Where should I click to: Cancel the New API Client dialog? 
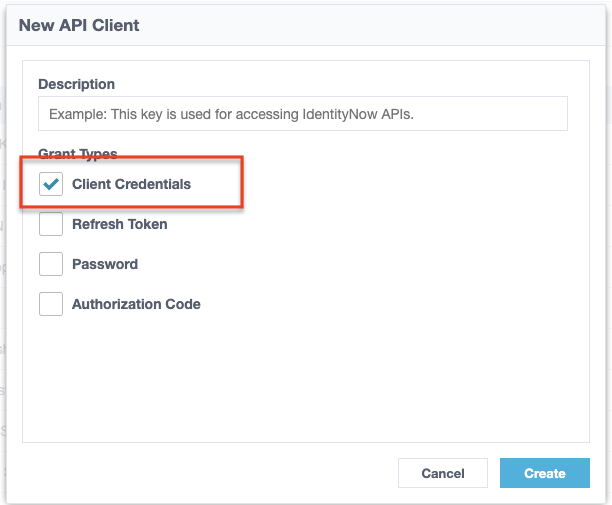tap(442, 473)
